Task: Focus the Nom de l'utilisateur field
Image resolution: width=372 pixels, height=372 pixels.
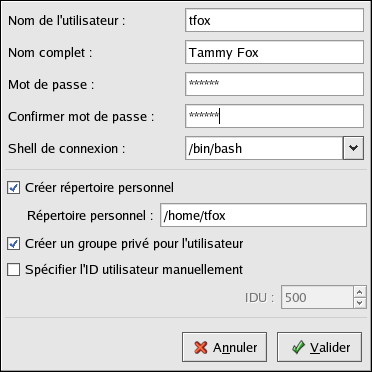Action: 274,20
